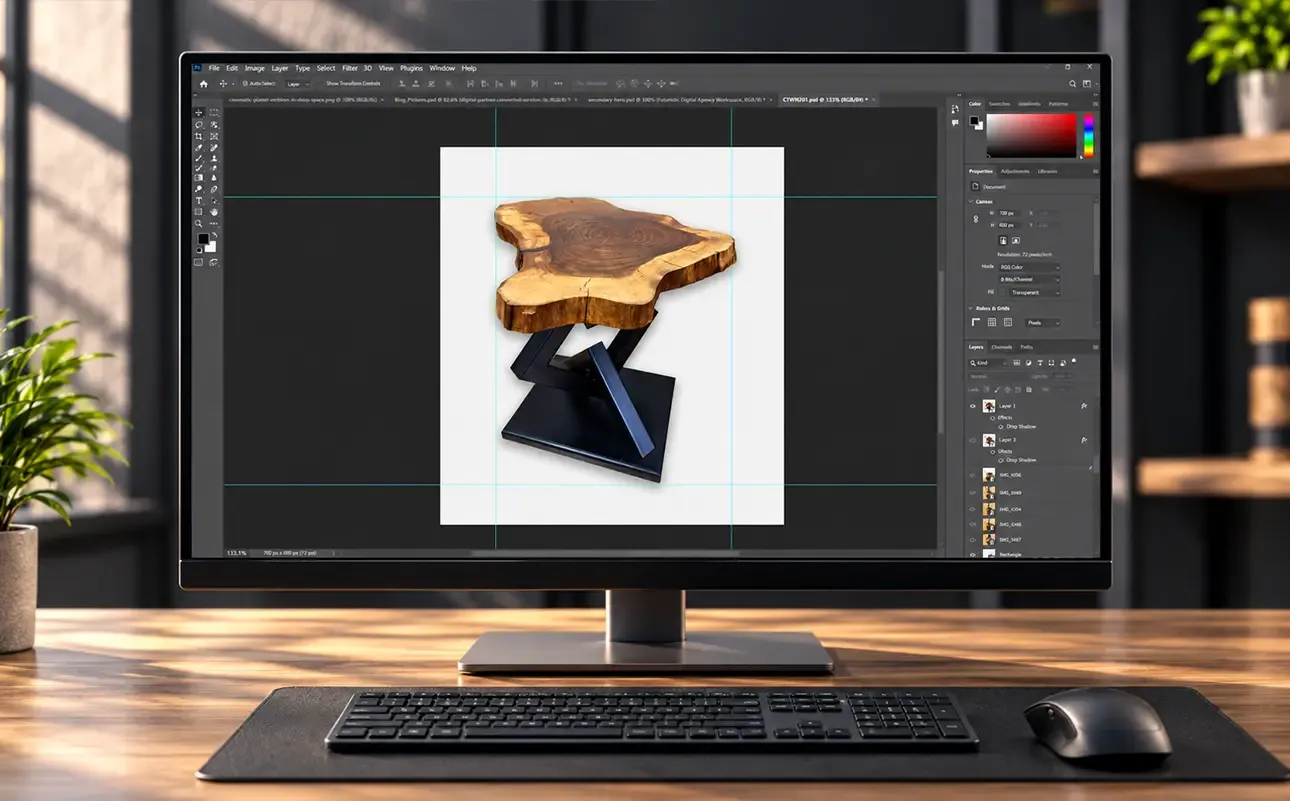
Task: Select the Lasso tool
Action: point(199,125)
